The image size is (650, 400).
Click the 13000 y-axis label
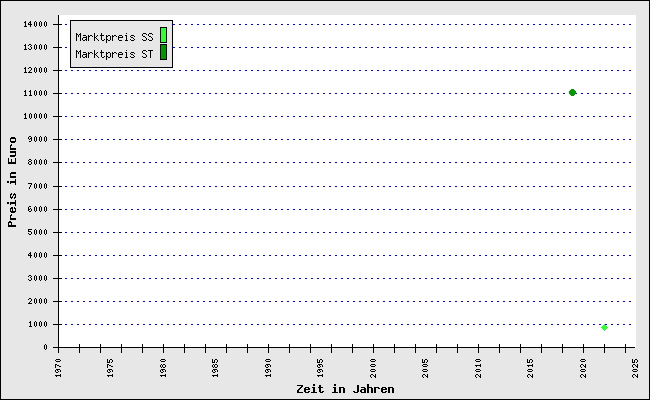click(36, 47)
